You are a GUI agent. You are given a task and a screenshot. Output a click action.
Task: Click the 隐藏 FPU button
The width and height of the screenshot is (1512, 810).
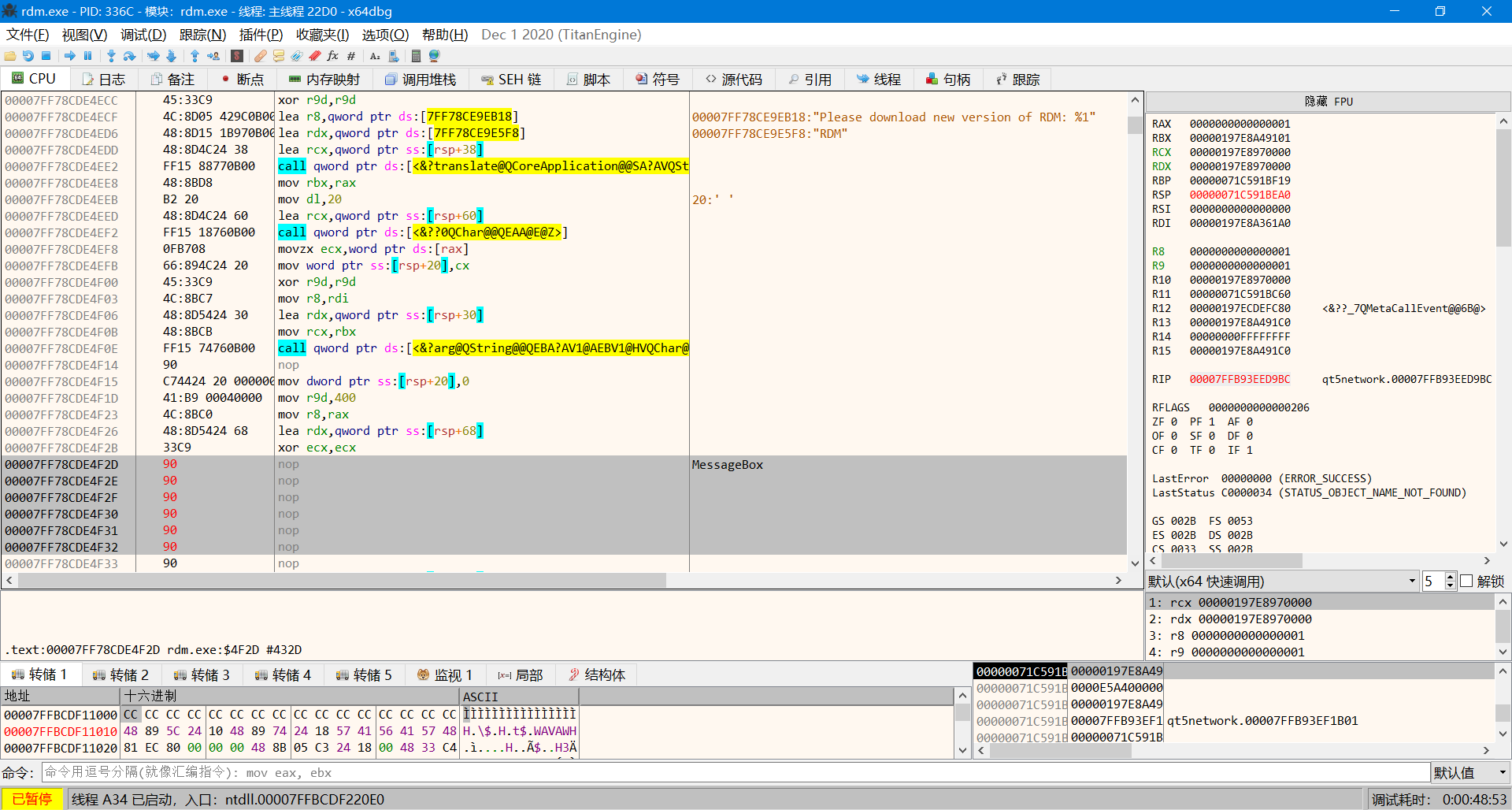[x=1329, y=102]
